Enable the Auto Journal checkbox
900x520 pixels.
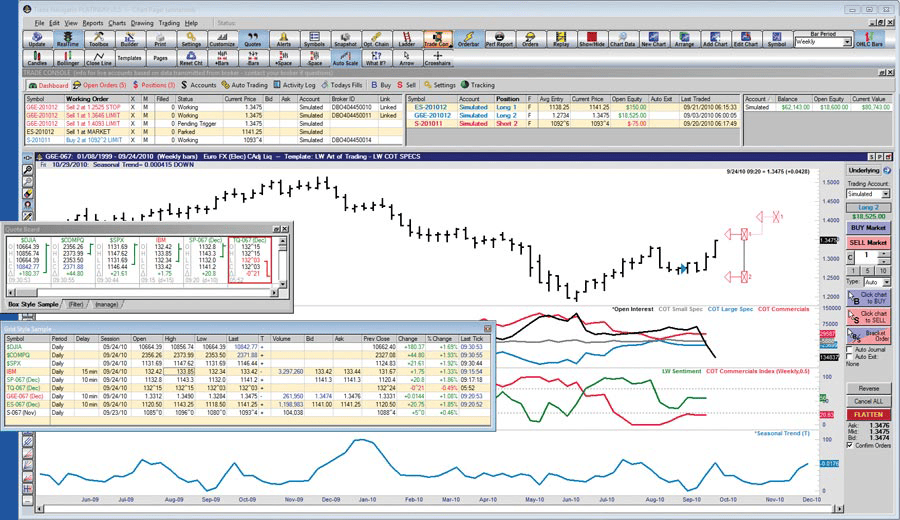click(850, 349)
